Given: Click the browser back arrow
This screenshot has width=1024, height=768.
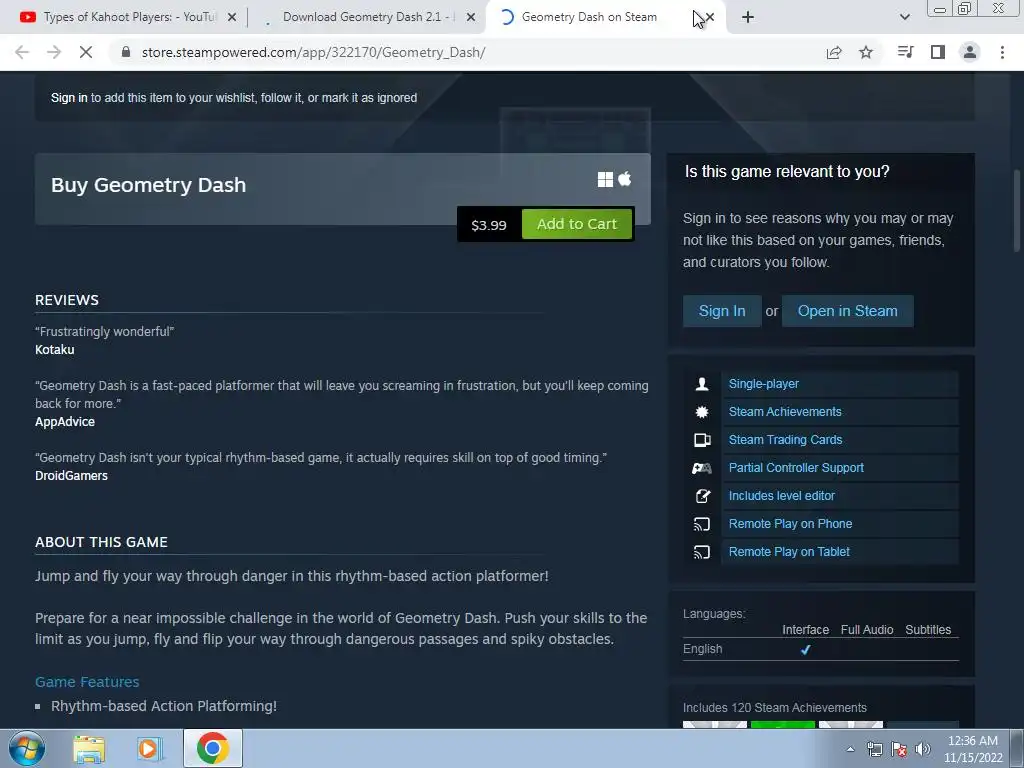Looking at the screenshot, I should 22,52.
